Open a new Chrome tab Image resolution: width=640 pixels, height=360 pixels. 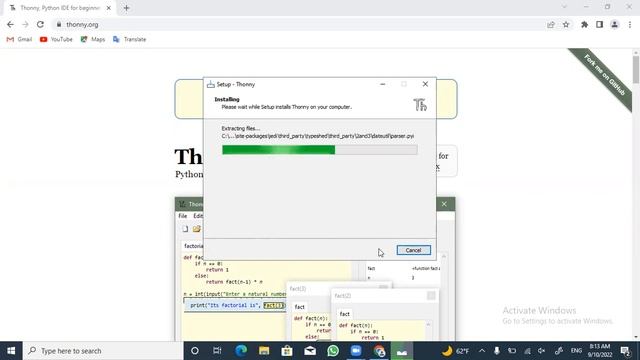click(x=126, y=8)
